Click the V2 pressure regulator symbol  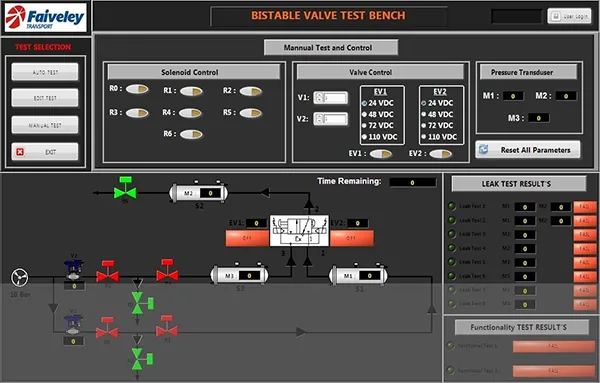(73, 270)
